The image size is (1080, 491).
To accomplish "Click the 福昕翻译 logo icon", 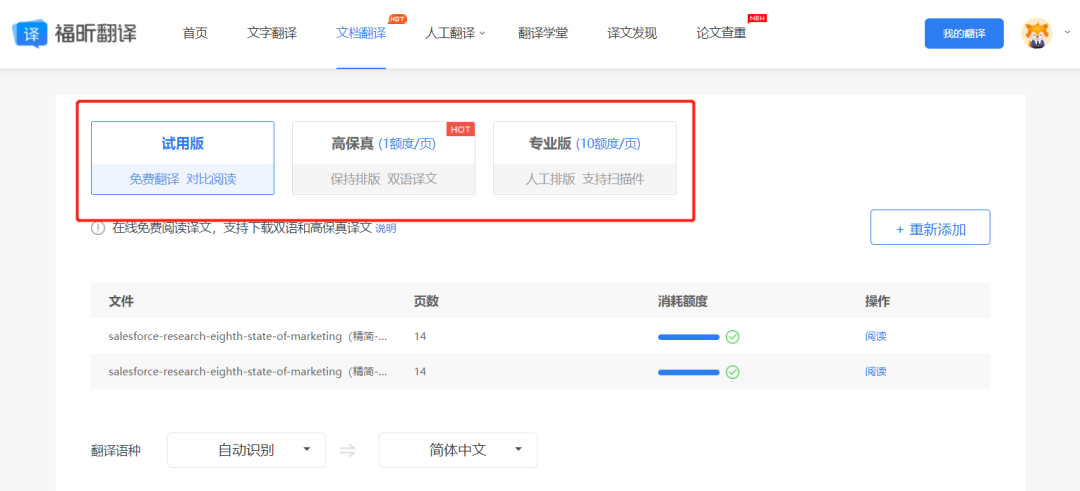I will [x=30, y=33].
